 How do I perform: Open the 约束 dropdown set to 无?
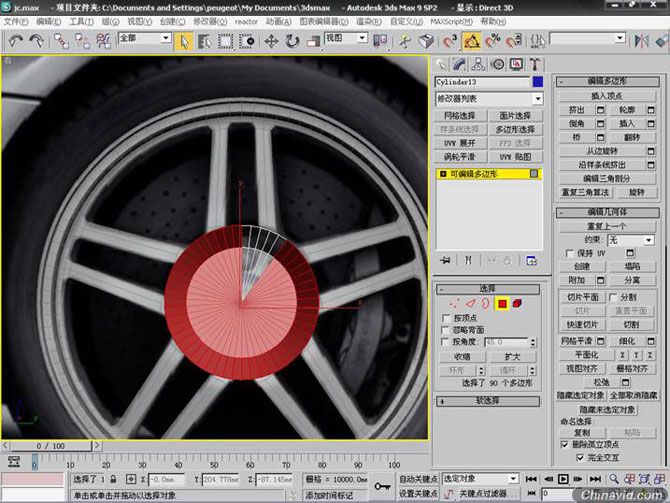pos(631,240)
